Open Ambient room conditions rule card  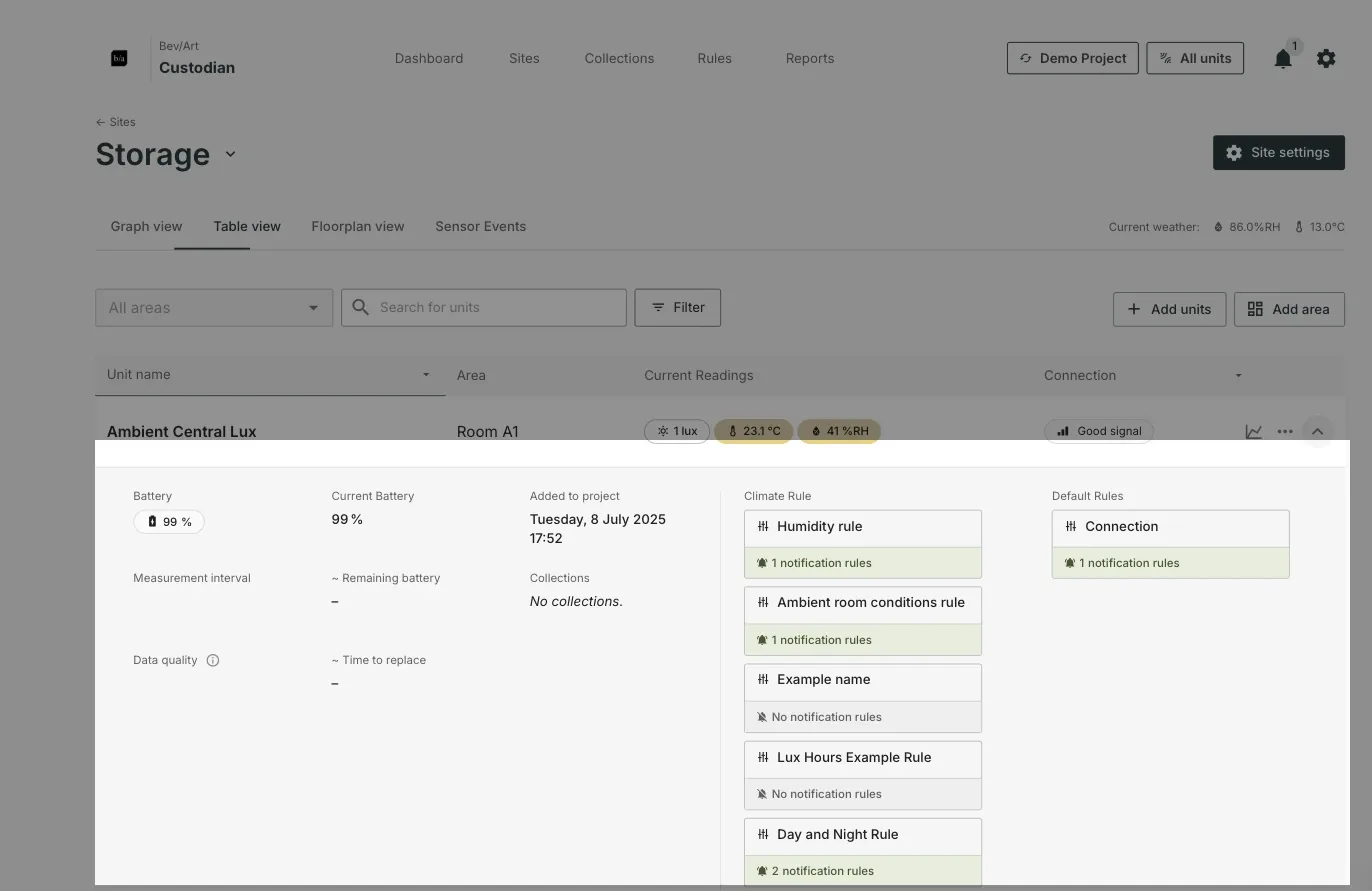(x=863, y=621)
